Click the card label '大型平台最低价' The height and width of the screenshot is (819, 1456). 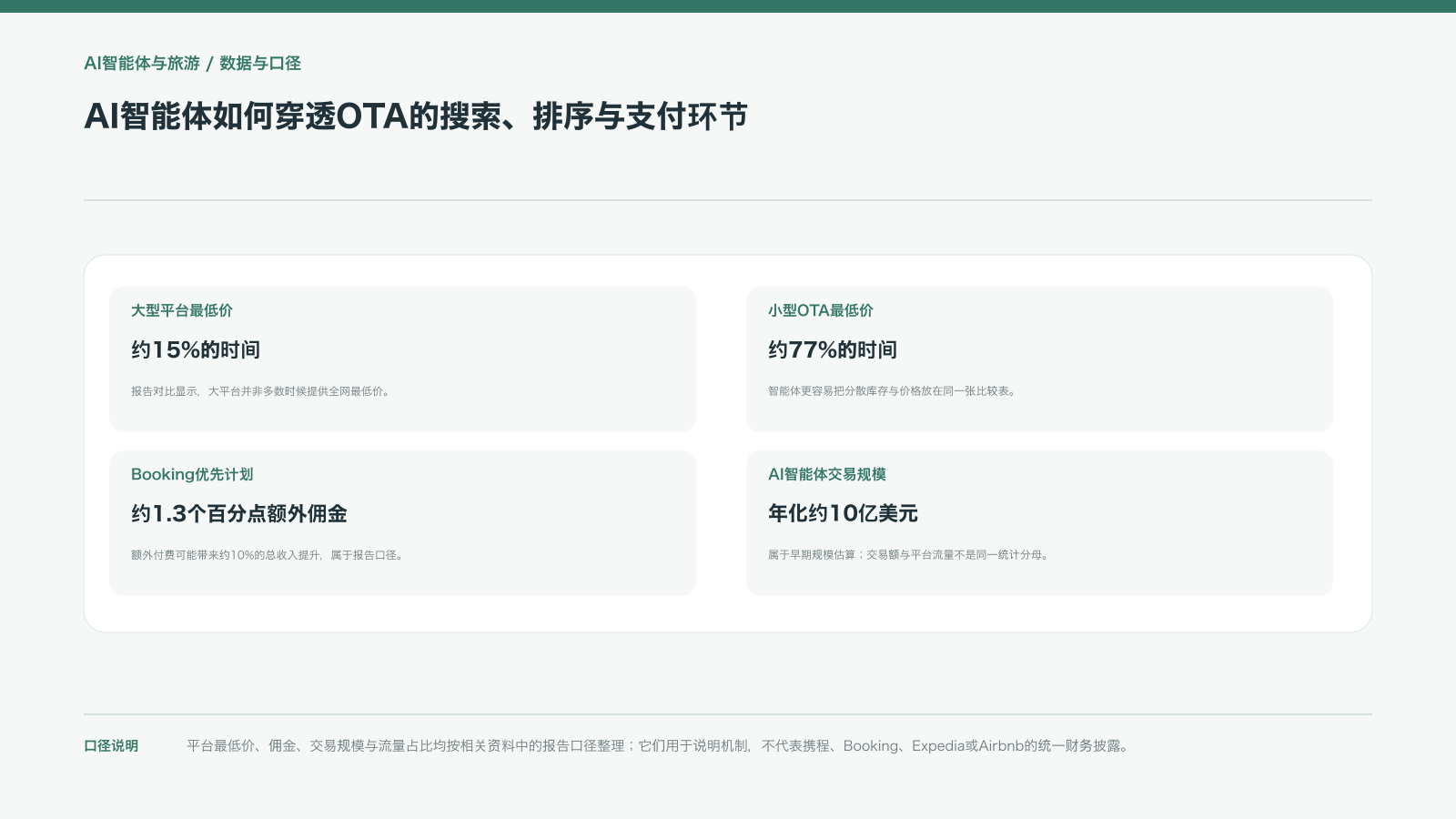[x=182, y=310]
